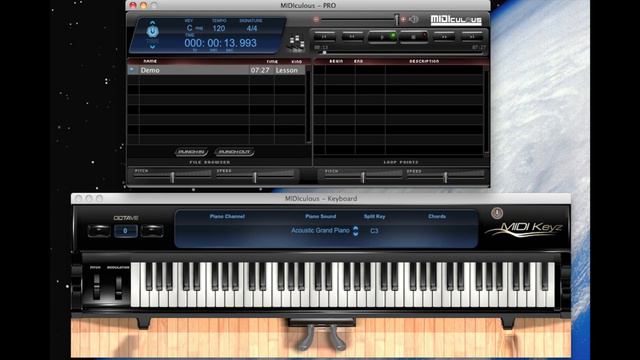
Task: Click the fast-forward transport button
Action: pyautogui.click(x=444, y=37)
